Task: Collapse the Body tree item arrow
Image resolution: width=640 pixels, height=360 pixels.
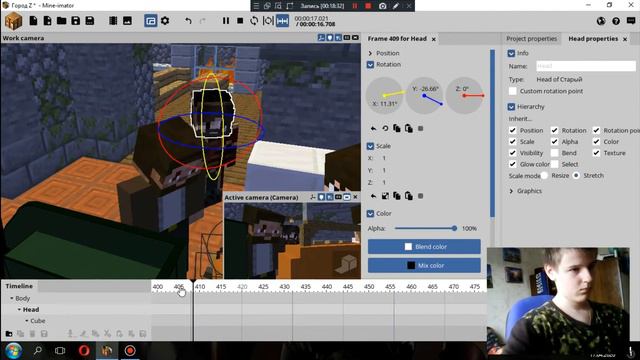Action: point(12,298)
